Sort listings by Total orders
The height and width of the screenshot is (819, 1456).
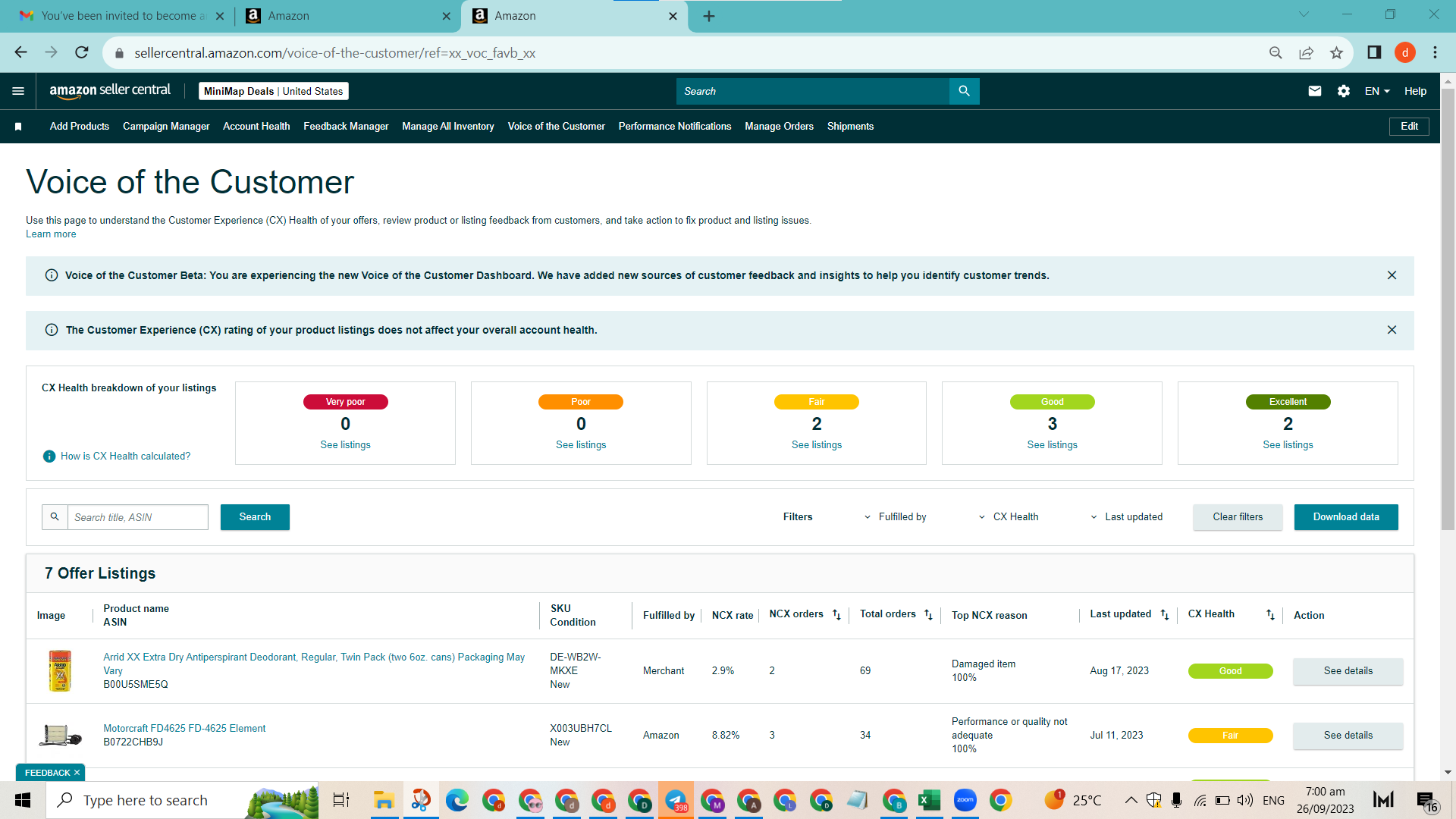tap(928, 614)
